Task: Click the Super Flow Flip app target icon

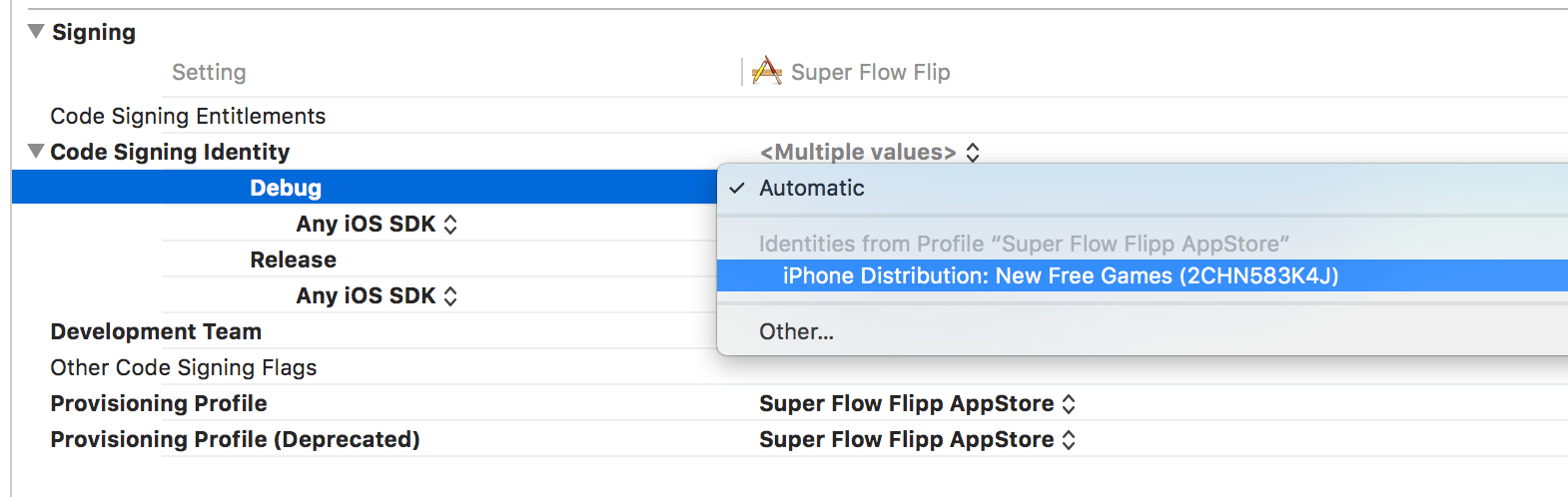Action: (x=766, y=72)
